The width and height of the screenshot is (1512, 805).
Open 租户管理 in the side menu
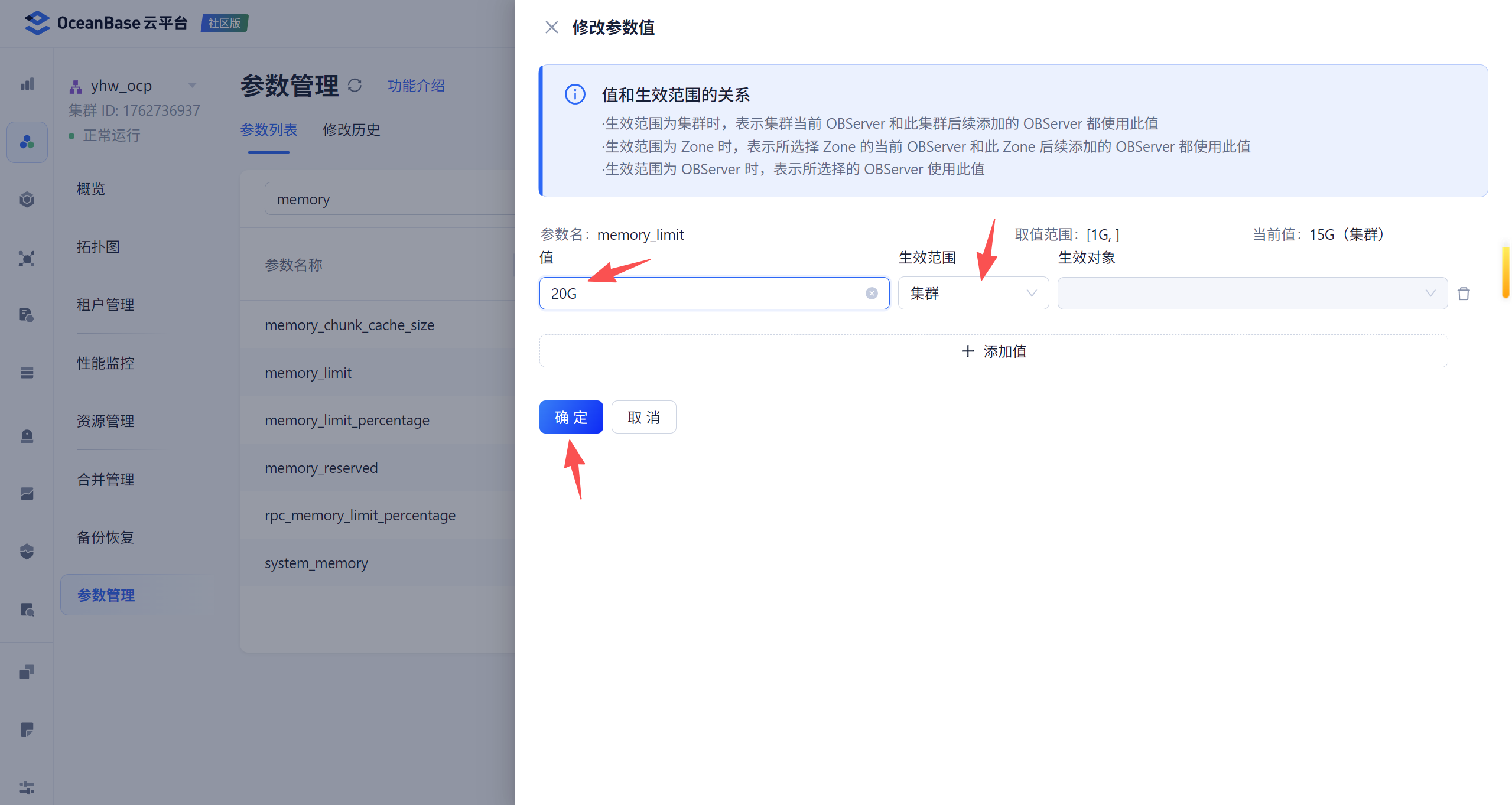click(105, 305)
